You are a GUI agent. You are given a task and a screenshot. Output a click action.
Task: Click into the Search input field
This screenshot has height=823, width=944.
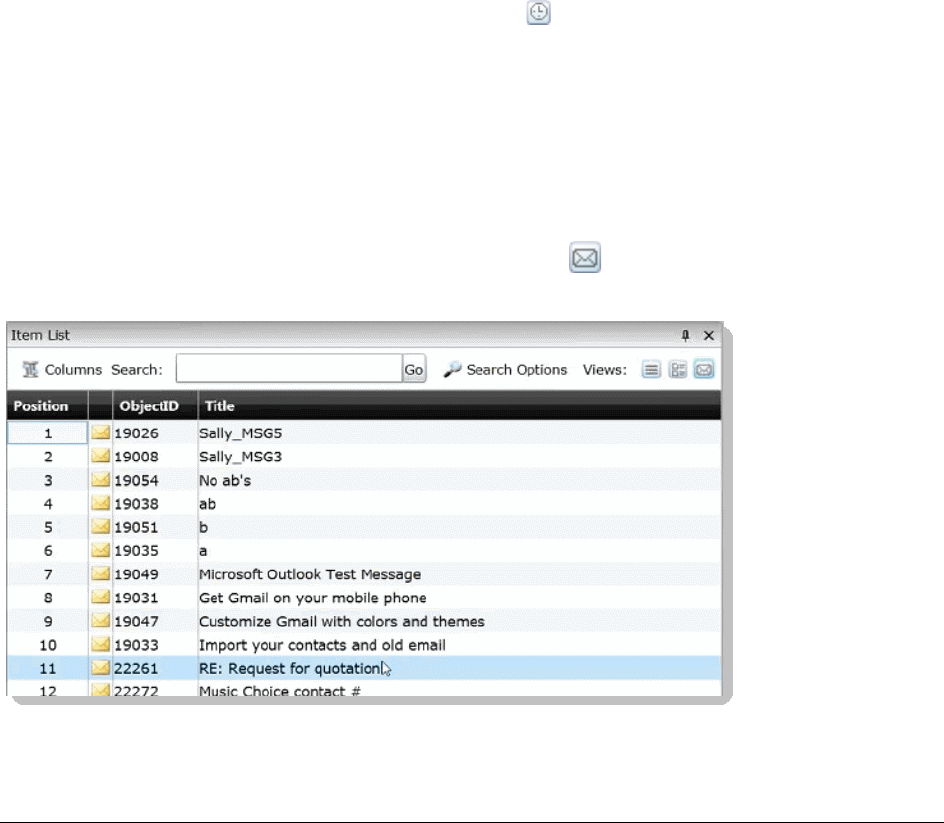(289, 368)
